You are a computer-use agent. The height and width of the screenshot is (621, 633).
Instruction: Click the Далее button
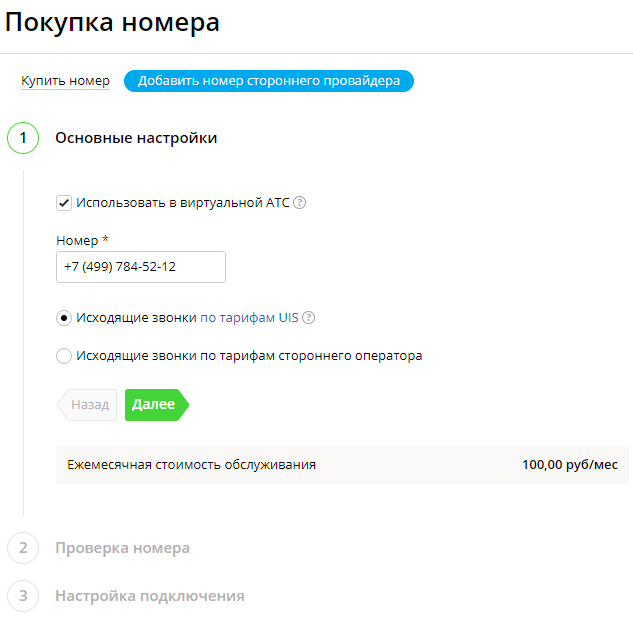[x=157, y=405]
